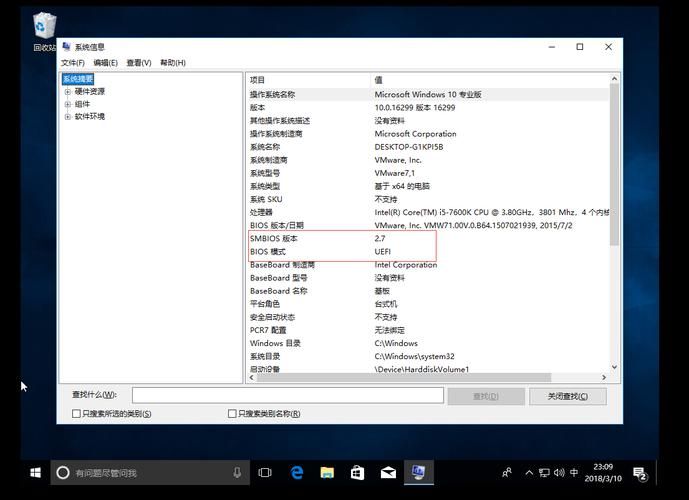This screenshot has height=500, width=689.
Task: Select 系统摘要 in the tree
Action: (78, 79)
